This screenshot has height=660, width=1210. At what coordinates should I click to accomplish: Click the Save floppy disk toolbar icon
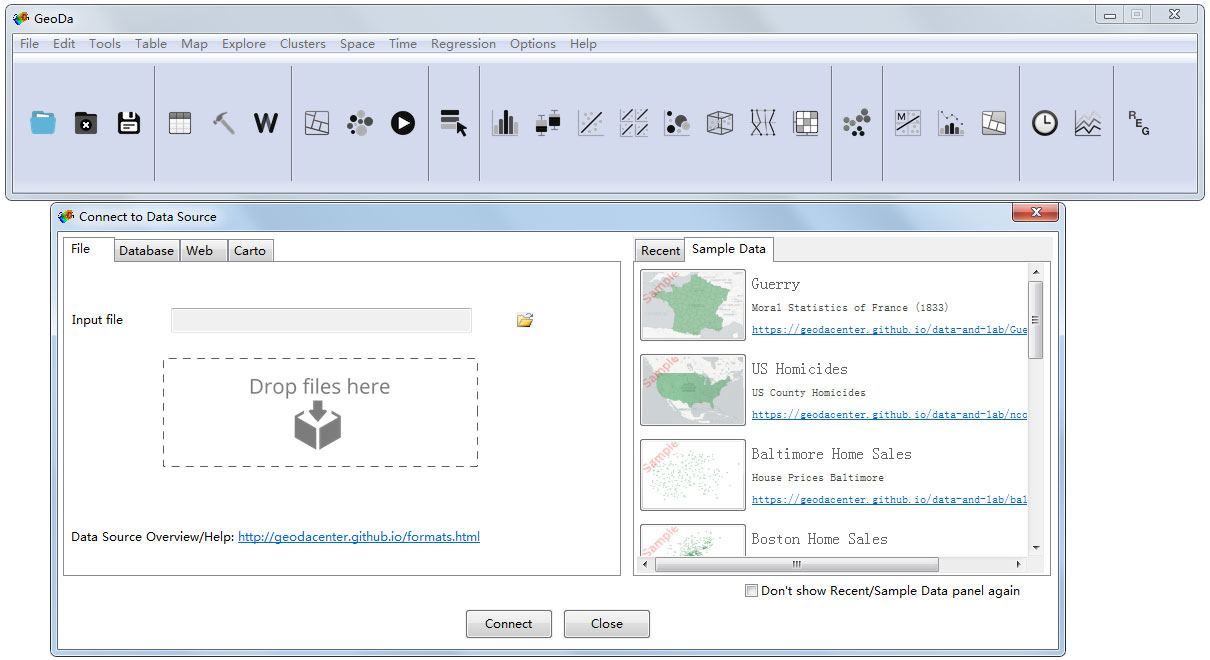[x=129, y=123]
